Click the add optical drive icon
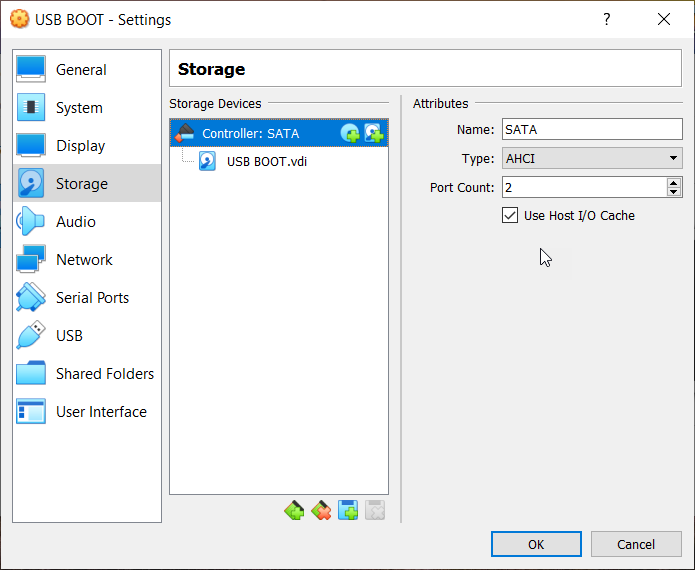 click(x=350, y=133)
